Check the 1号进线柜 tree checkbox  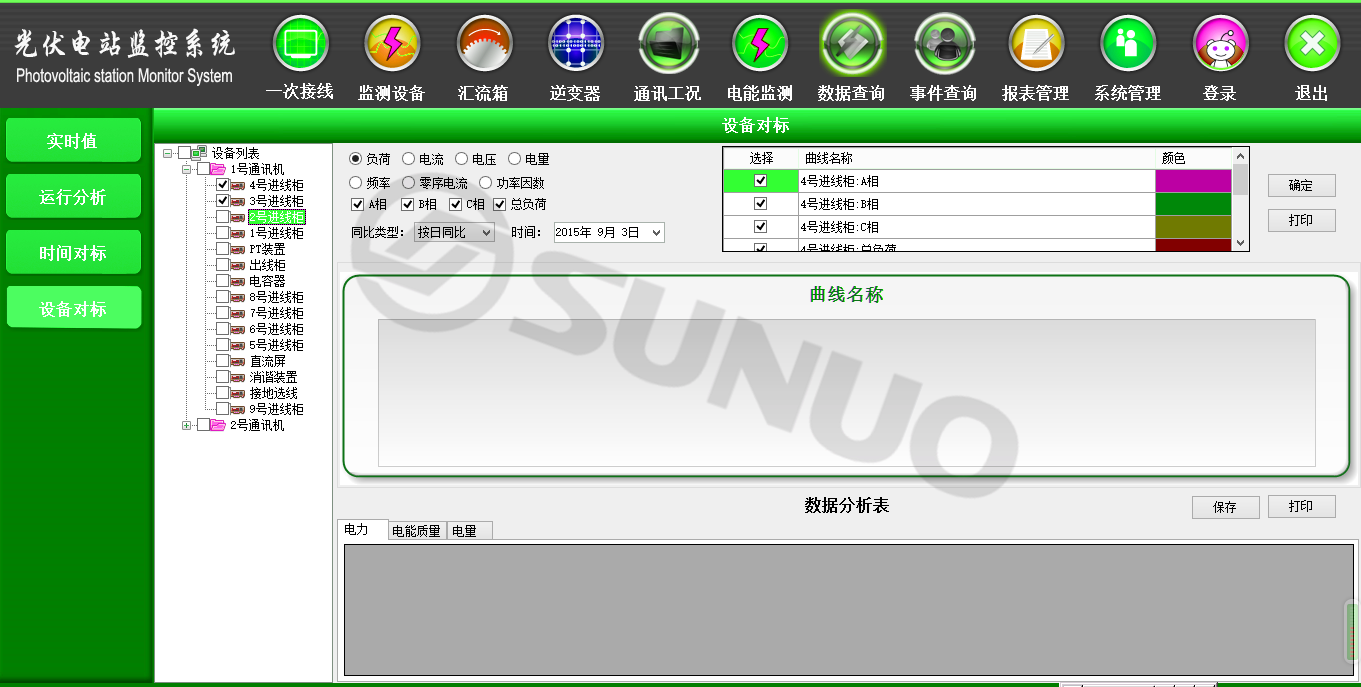click(223, 233)
